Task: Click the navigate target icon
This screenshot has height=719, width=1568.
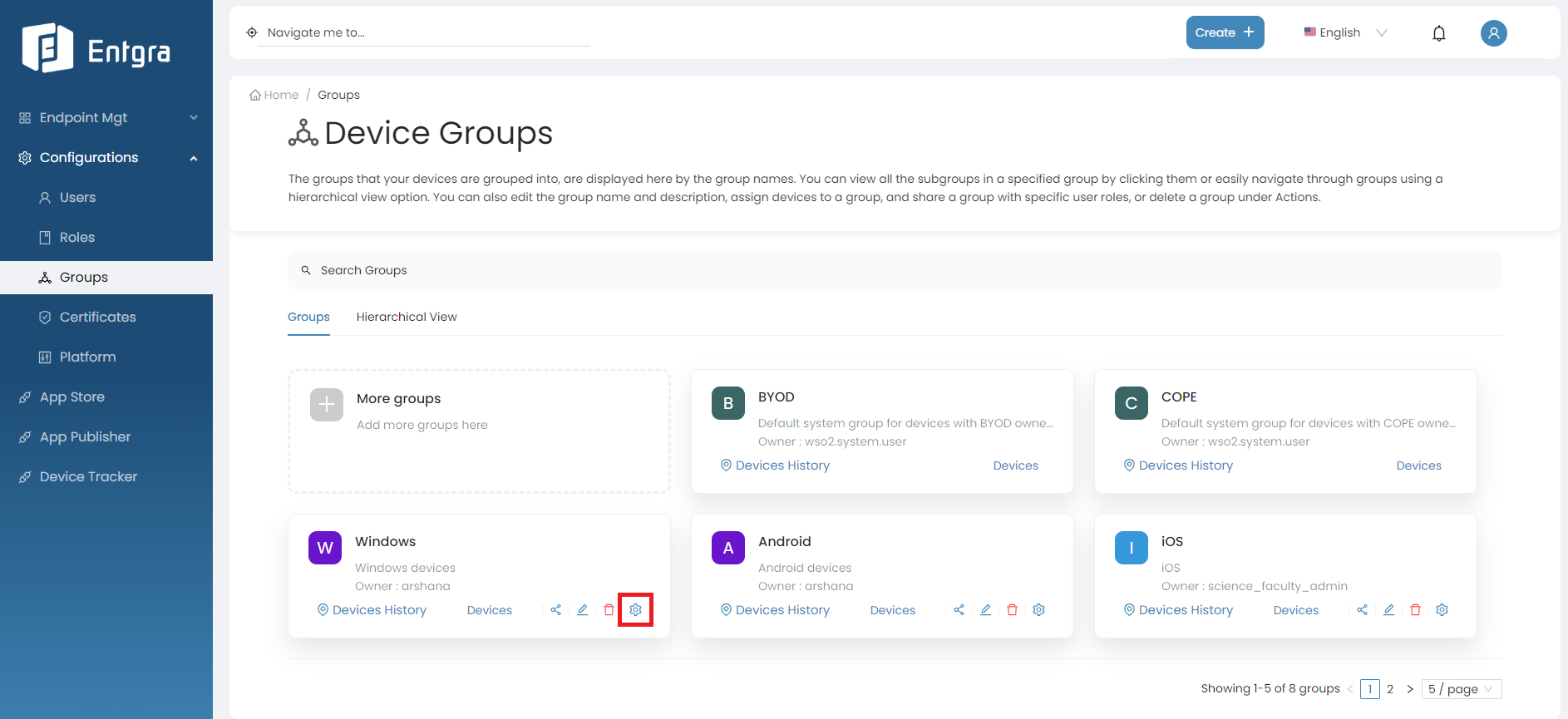Action: pos(252,32)
